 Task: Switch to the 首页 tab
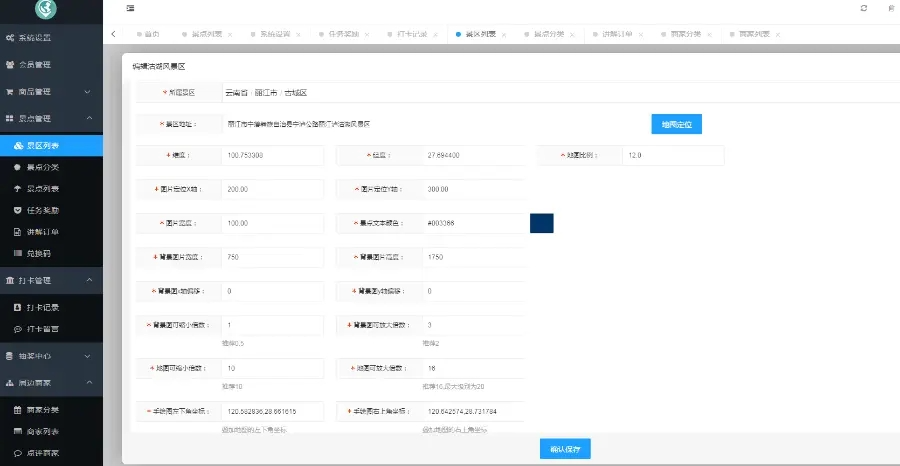click(x=148, y=34)
